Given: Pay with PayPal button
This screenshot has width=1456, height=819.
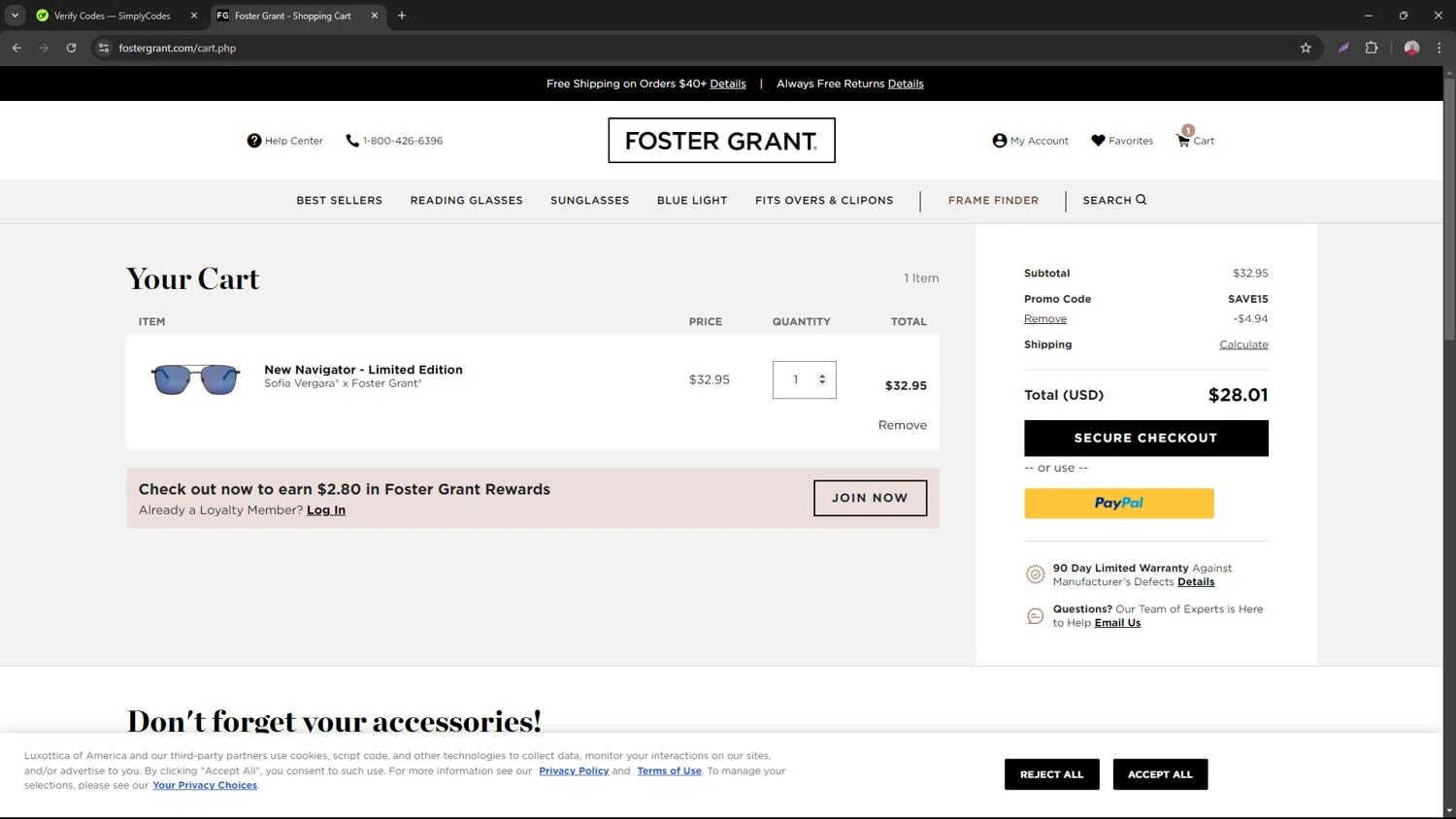Looking at the screenshot, I should pos(1118,503).
